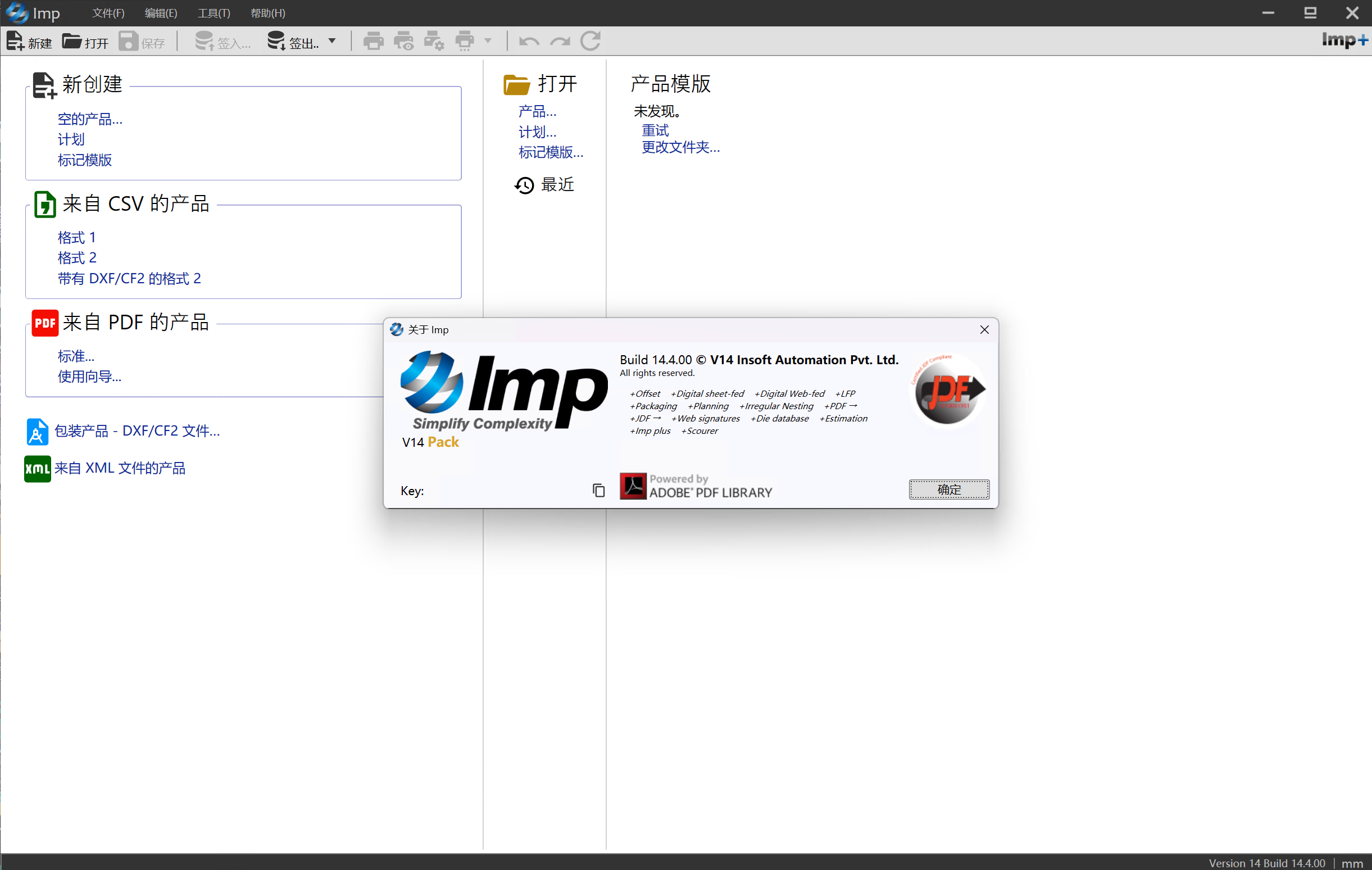Click the 新建 (New) toolbar icon
Image resolution: width=1372 pixels, height=870 pixels.
point(15,41)
